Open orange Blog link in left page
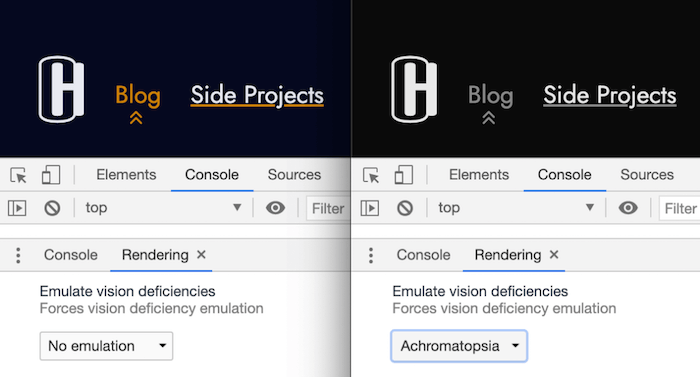The width and height of the screenshot is (700, 377). tap(138, 96)
